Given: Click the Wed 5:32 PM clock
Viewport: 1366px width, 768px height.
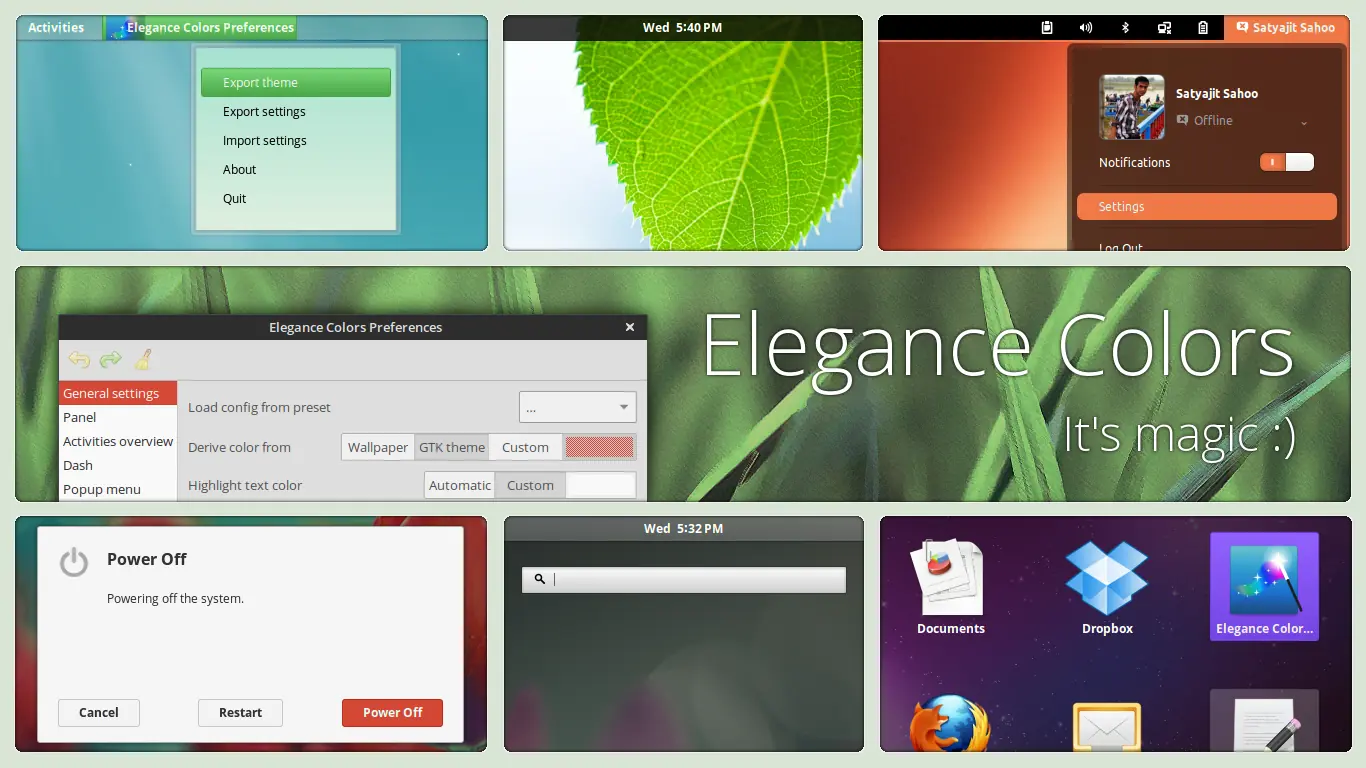Looking at the screenshot, I should click(x=683, y=528).
